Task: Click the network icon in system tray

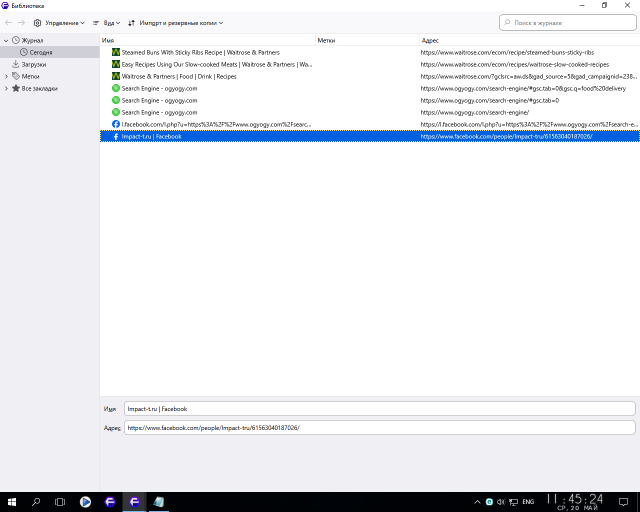Action: 513,502
